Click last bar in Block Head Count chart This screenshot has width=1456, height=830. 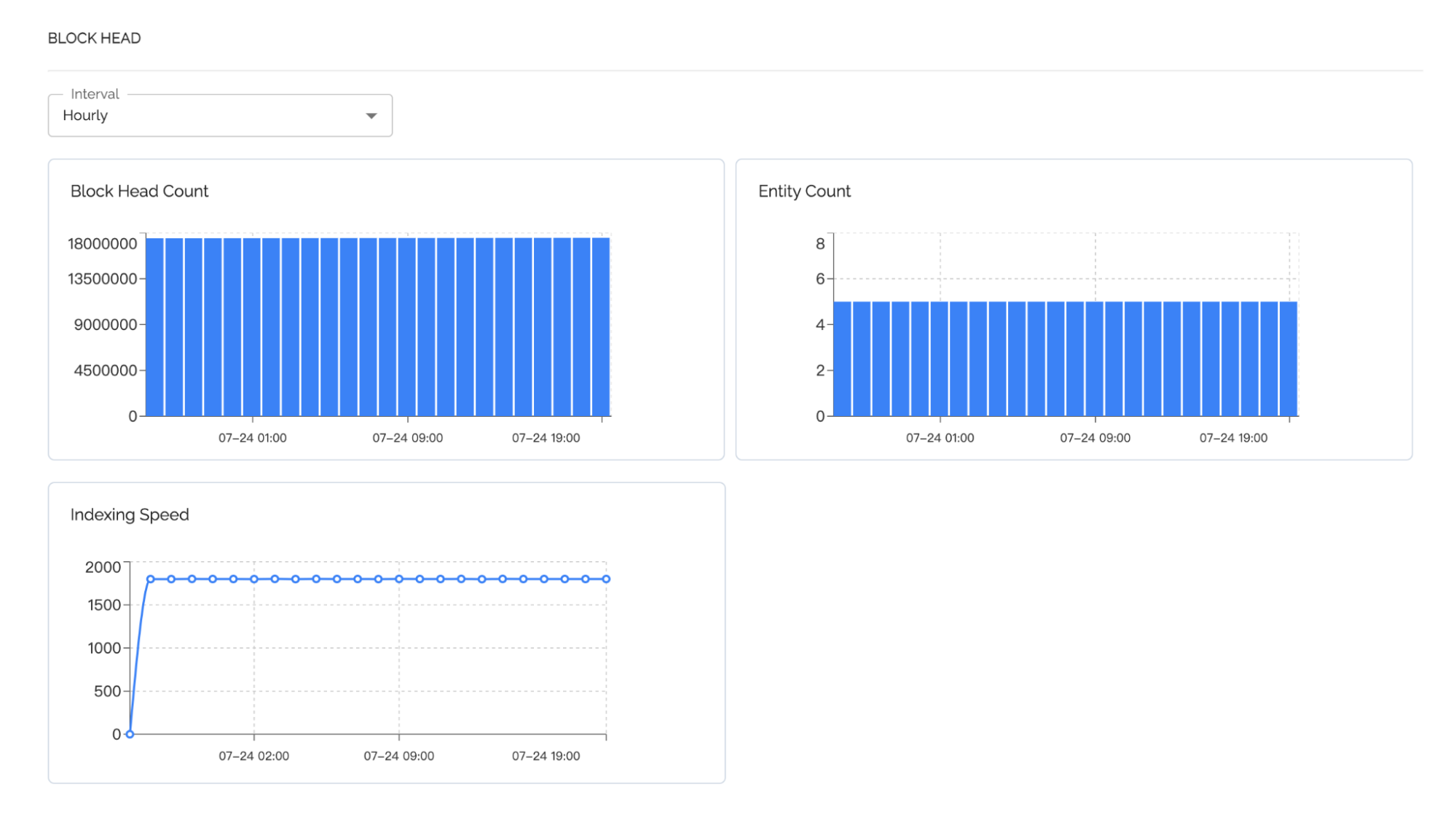tap(601, 326)
